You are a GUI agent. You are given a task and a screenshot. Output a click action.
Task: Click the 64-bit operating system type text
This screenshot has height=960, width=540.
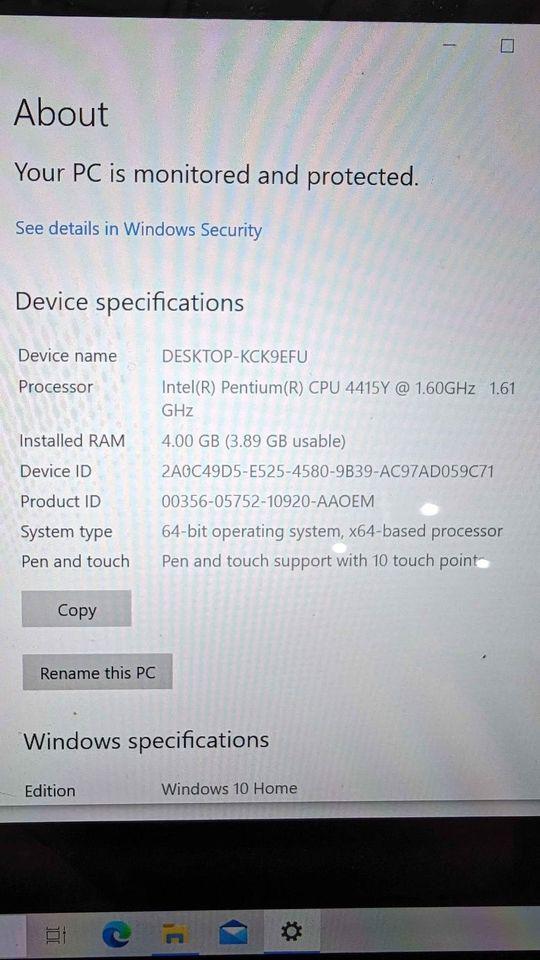(332, 531)
